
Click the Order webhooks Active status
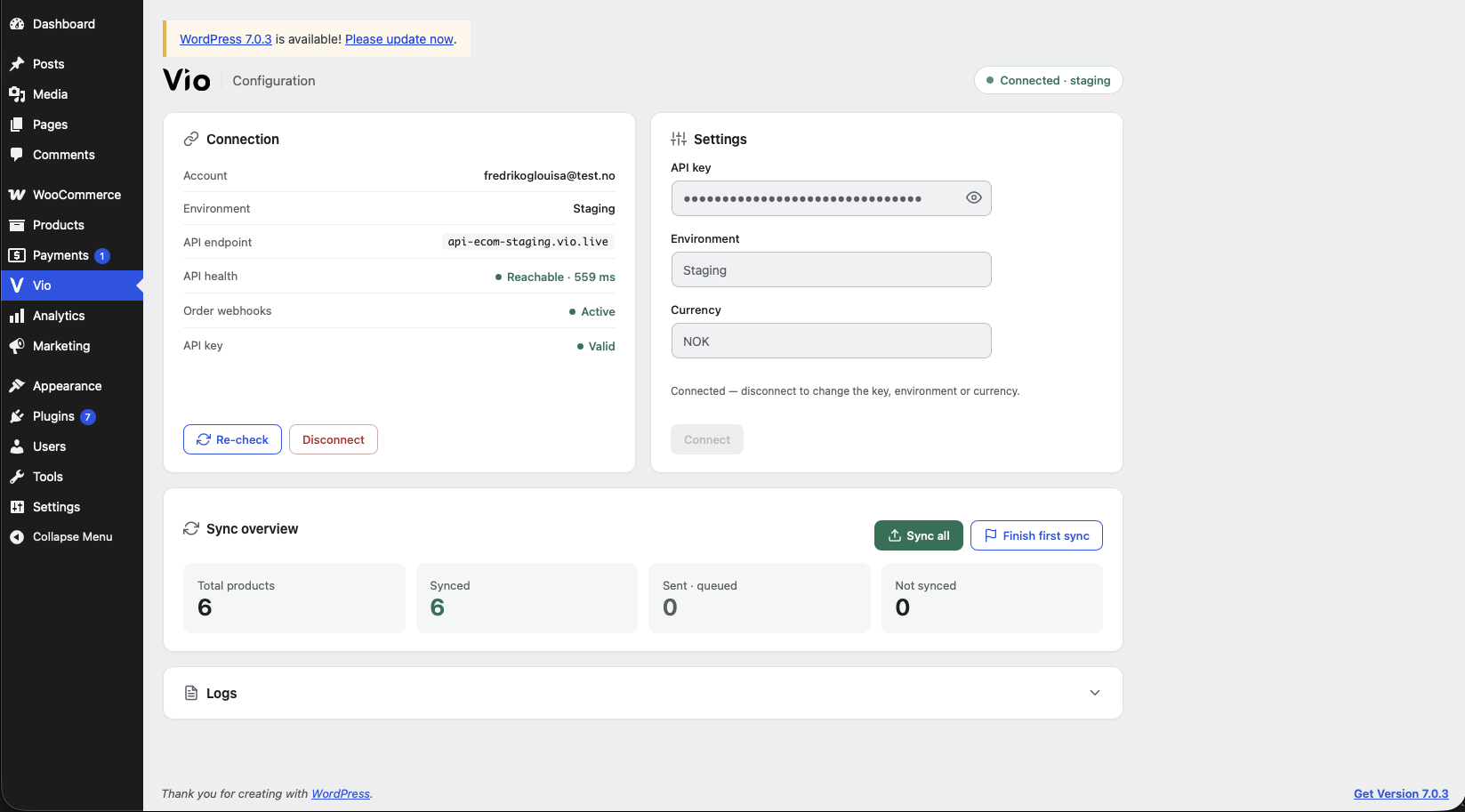click(592, 311)
